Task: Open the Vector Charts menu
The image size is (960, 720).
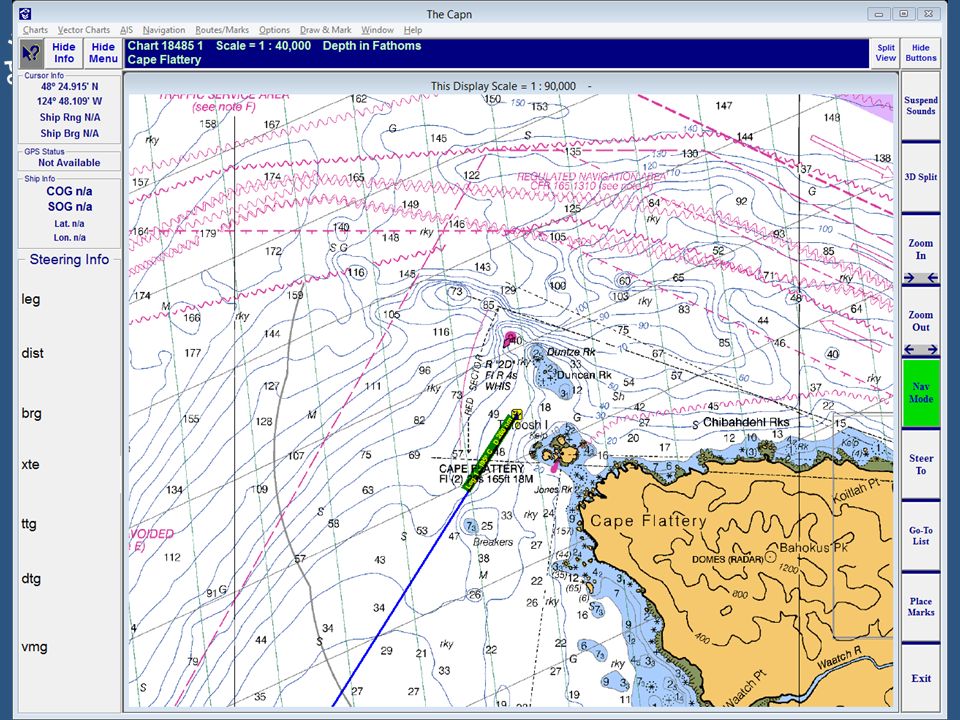Action: coord(84,29)
